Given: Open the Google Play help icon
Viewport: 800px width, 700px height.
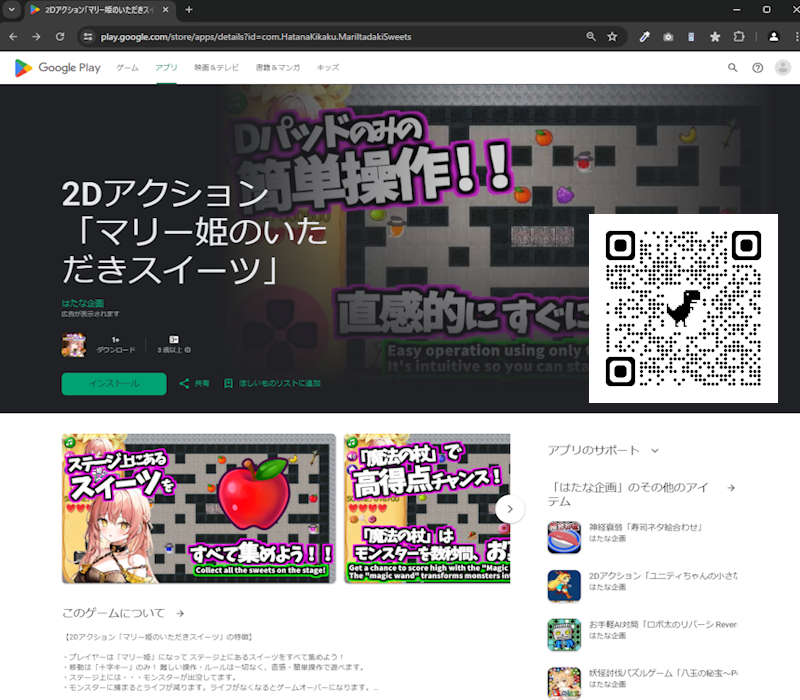Looking at the screenshot, I should point(757,68).
